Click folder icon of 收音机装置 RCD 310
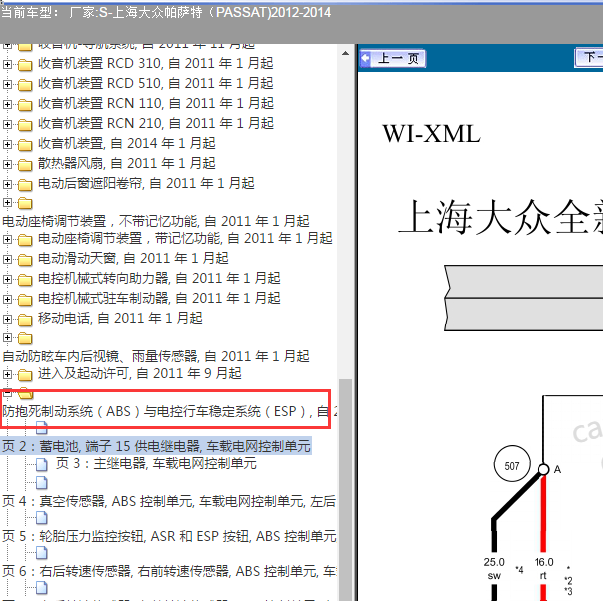This screenshot has height=601, width=603. (x=25, y=65)
